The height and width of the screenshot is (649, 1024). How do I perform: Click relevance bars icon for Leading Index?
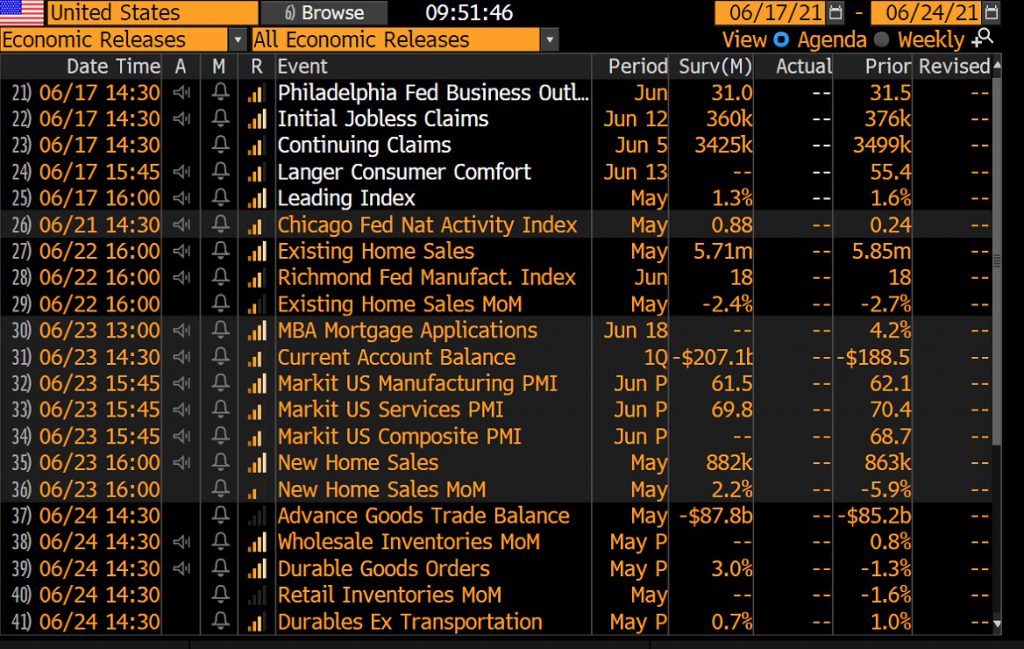[257, 198]
